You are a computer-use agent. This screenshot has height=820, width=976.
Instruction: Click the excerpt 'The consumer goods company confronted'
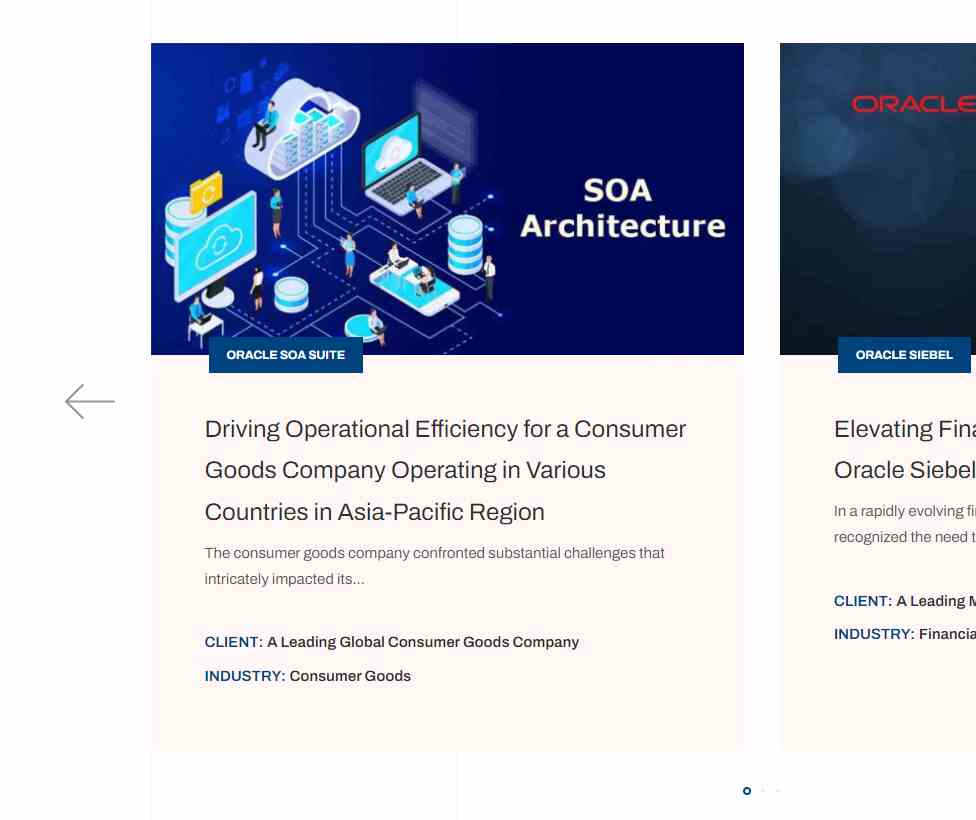pyautogui.click(x=434, y=566)
